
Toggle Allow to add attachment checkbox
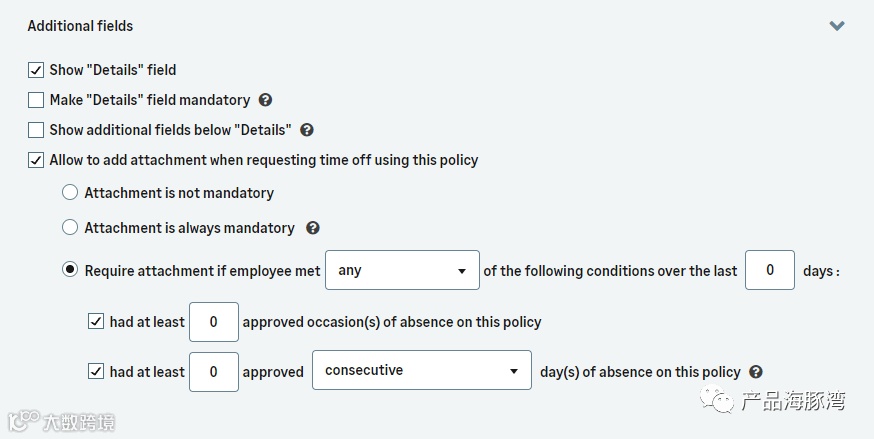coord(36,160)
